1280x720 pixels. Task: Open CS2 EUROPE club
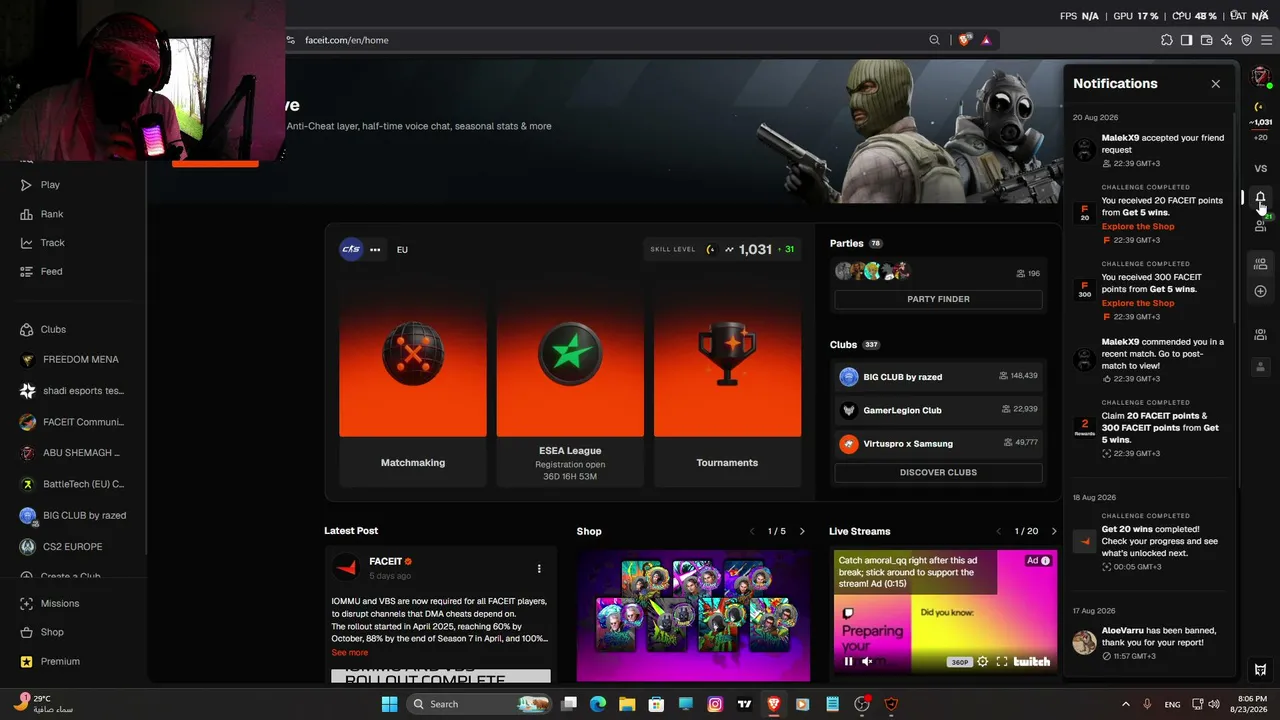(x=72, y=547)
